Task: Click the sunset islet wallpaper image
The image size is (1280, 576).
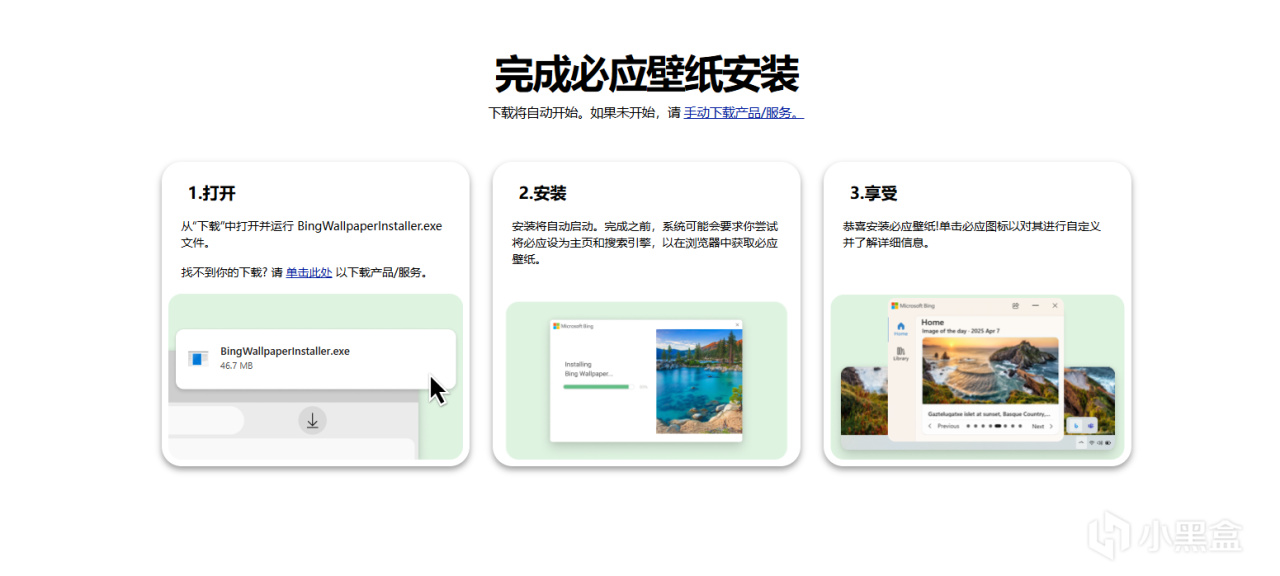Action: point(990,370)
